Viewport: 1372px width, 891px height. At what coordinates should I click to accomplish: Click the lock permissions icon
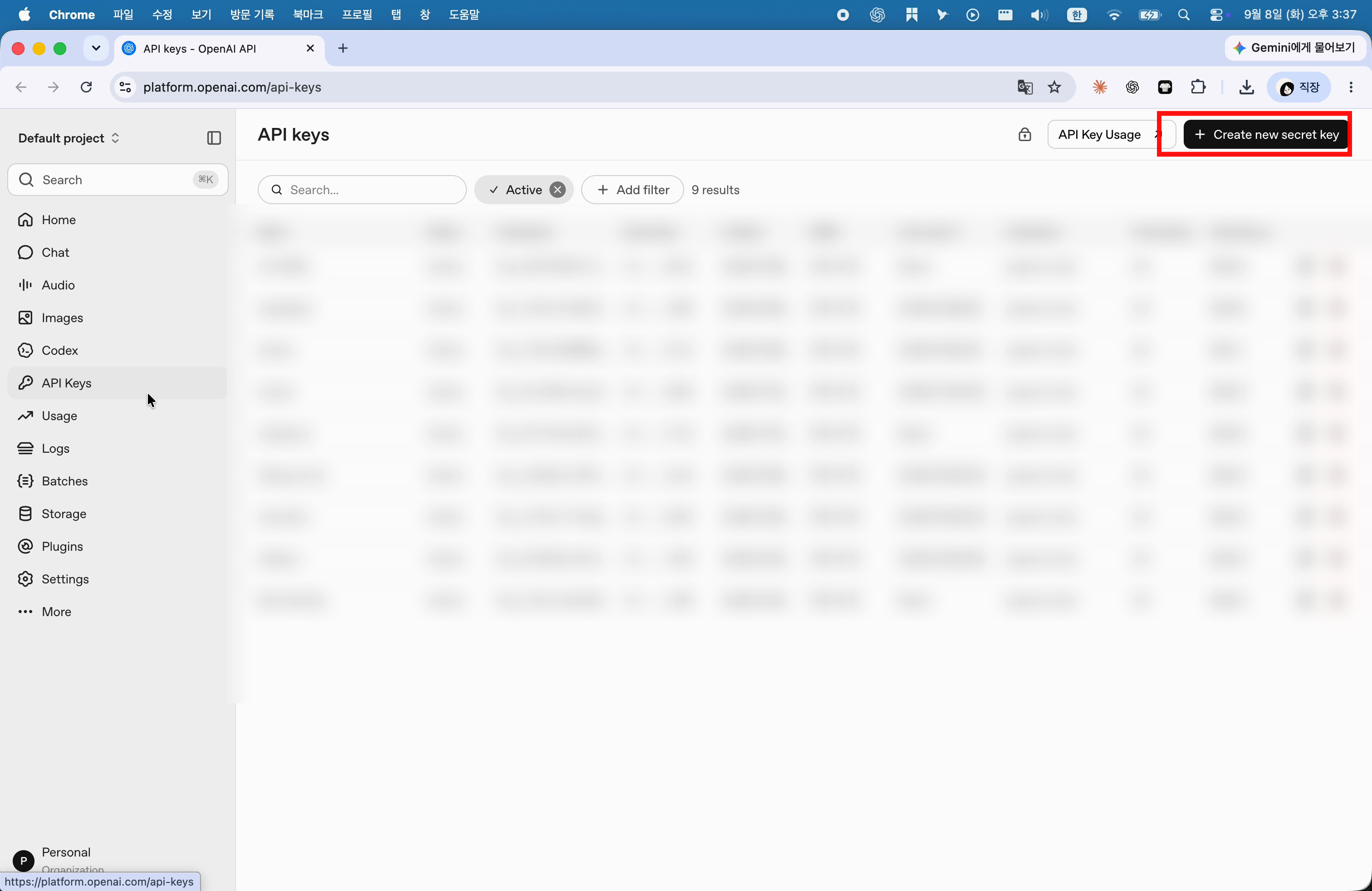point(1024,134)
